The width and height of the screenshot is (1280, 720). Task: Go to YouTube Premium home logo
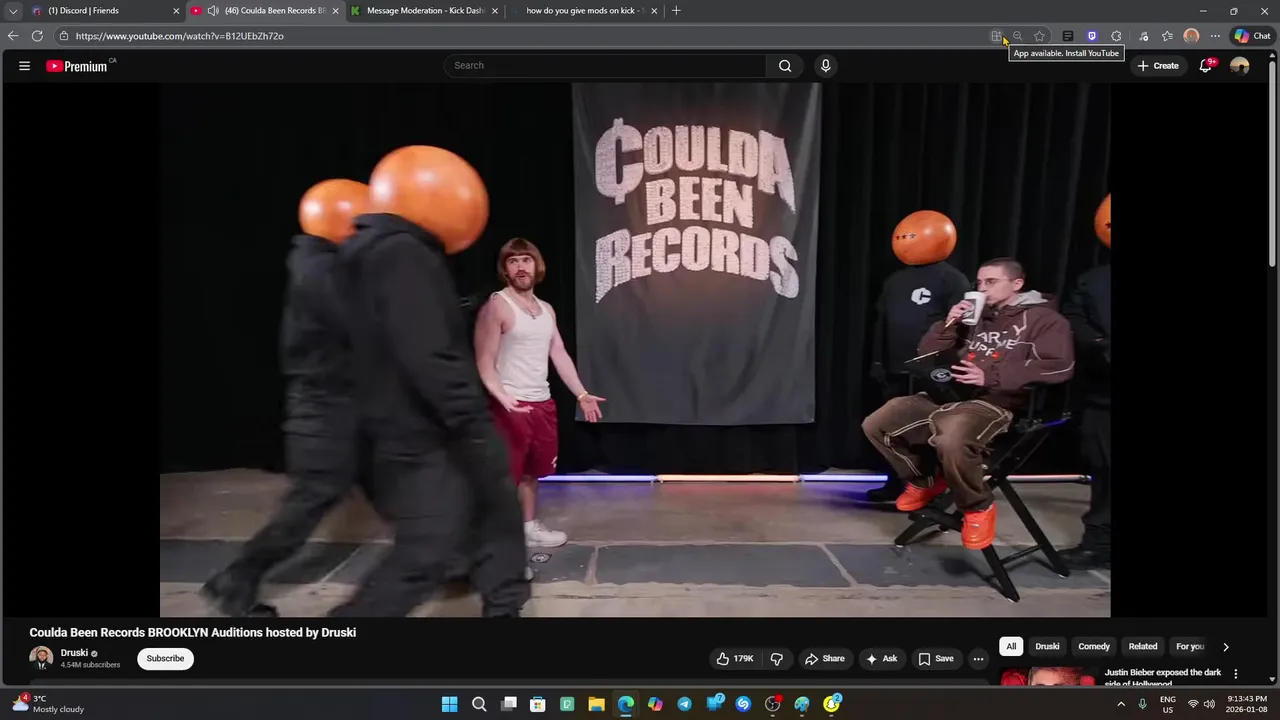pyautogui.click(x=77, y=66)
